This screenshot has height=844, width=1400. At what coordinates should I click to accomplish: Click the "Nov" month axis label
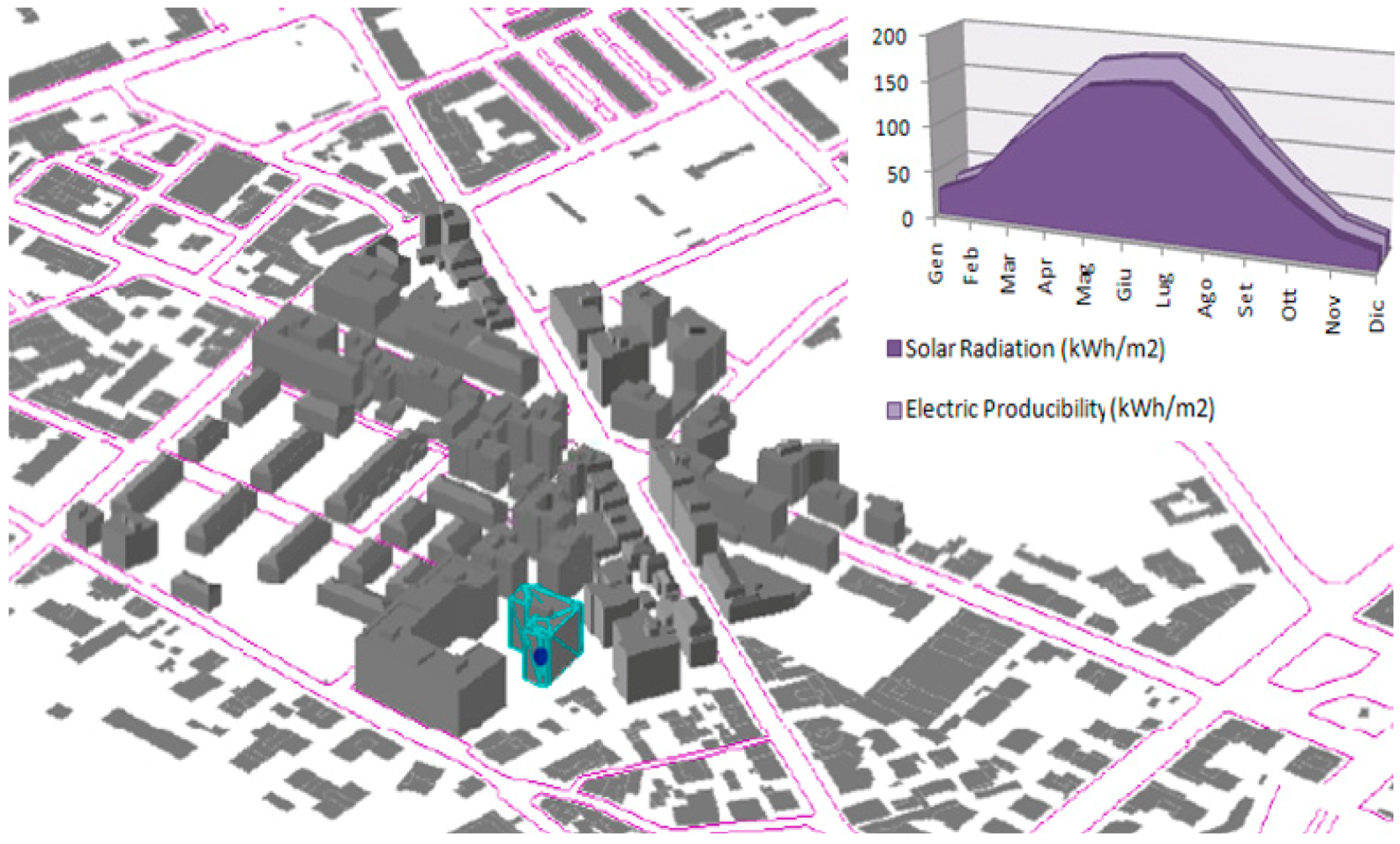point(1333,314)
